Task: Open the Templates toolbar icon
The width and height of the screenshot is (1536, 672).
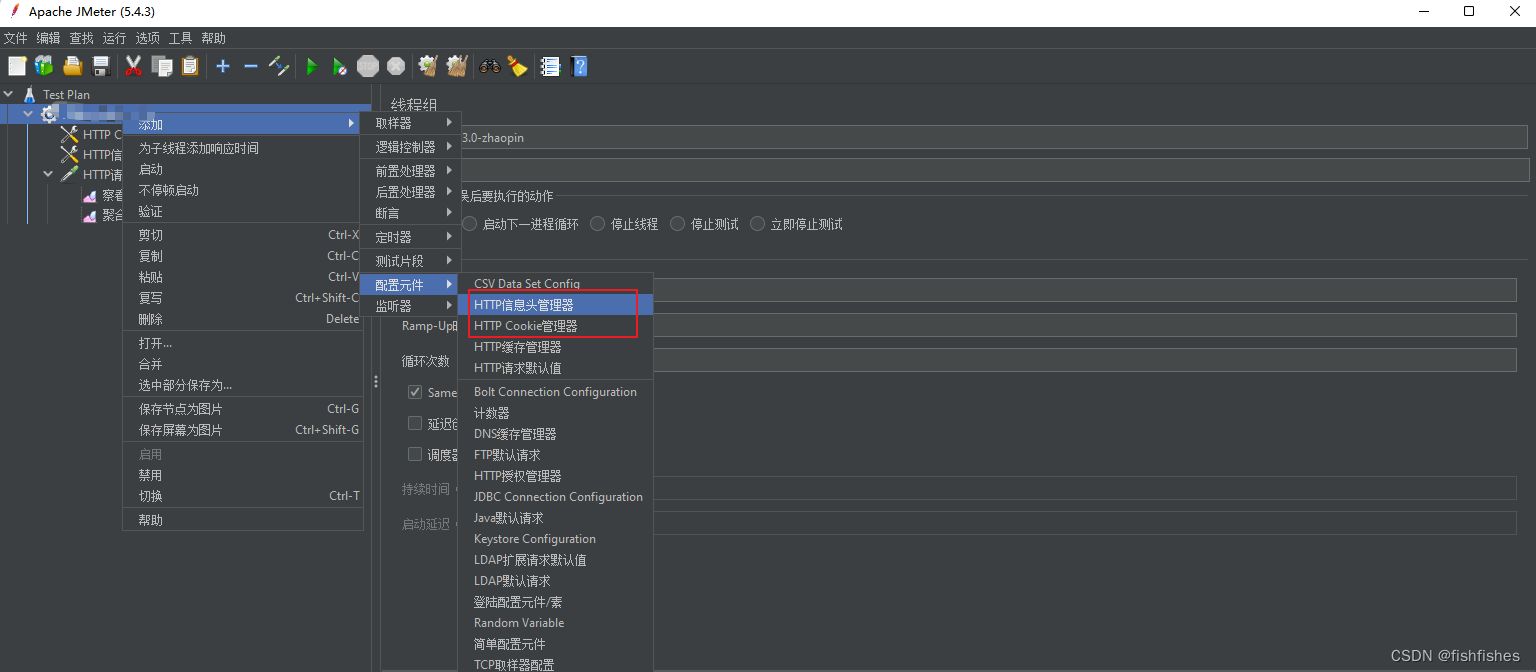Action: tap(44, 66)
